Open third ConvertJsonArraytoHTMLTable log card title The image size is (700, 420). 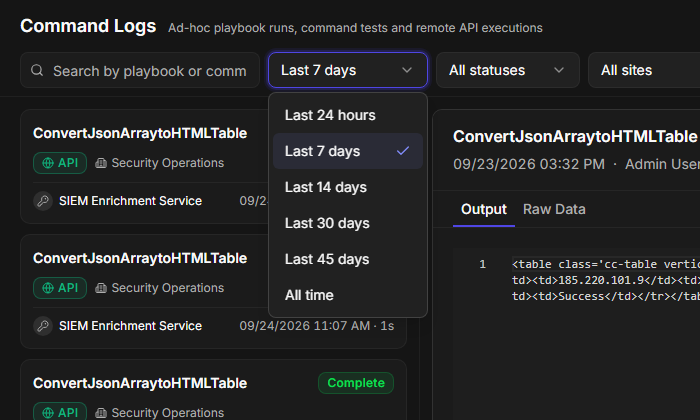pyautogui.click(x=140, y=383)
